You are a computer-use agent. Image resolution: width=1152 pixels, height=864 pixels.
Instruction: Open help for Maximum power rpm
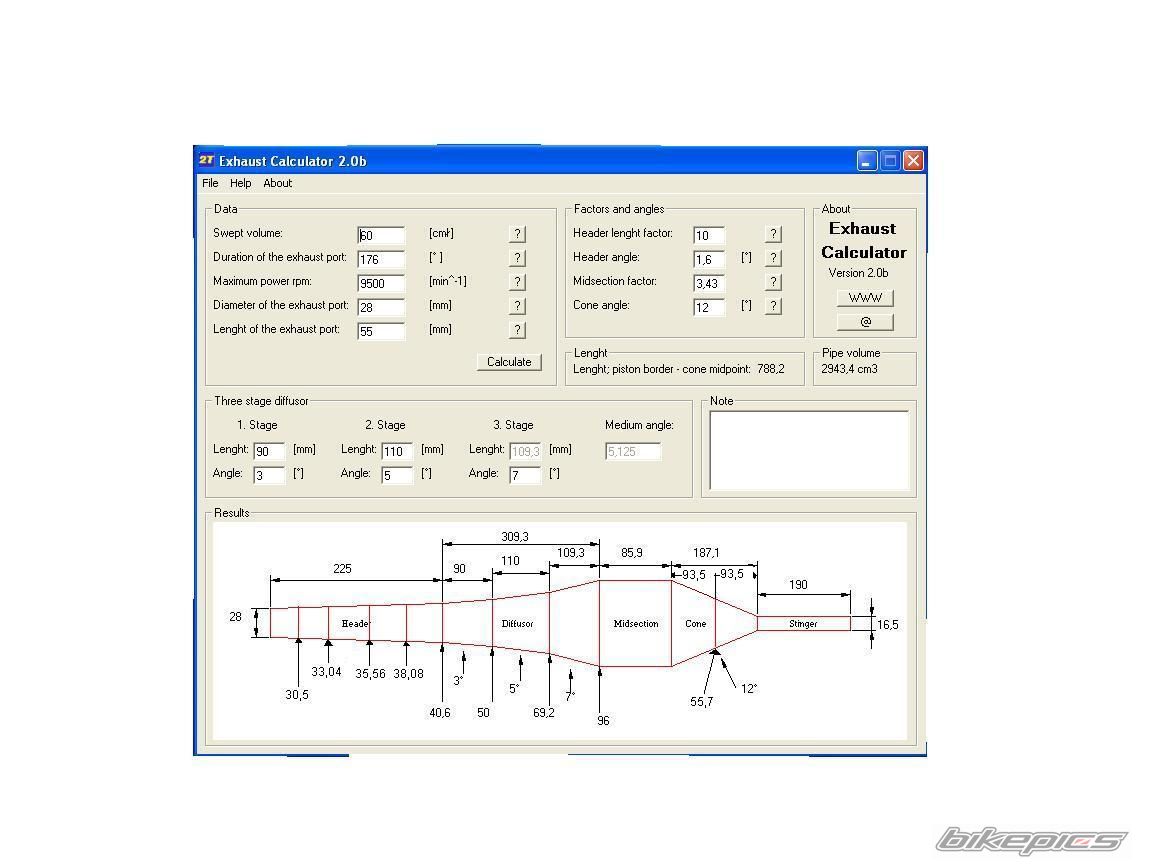click(x=517, y=282)
